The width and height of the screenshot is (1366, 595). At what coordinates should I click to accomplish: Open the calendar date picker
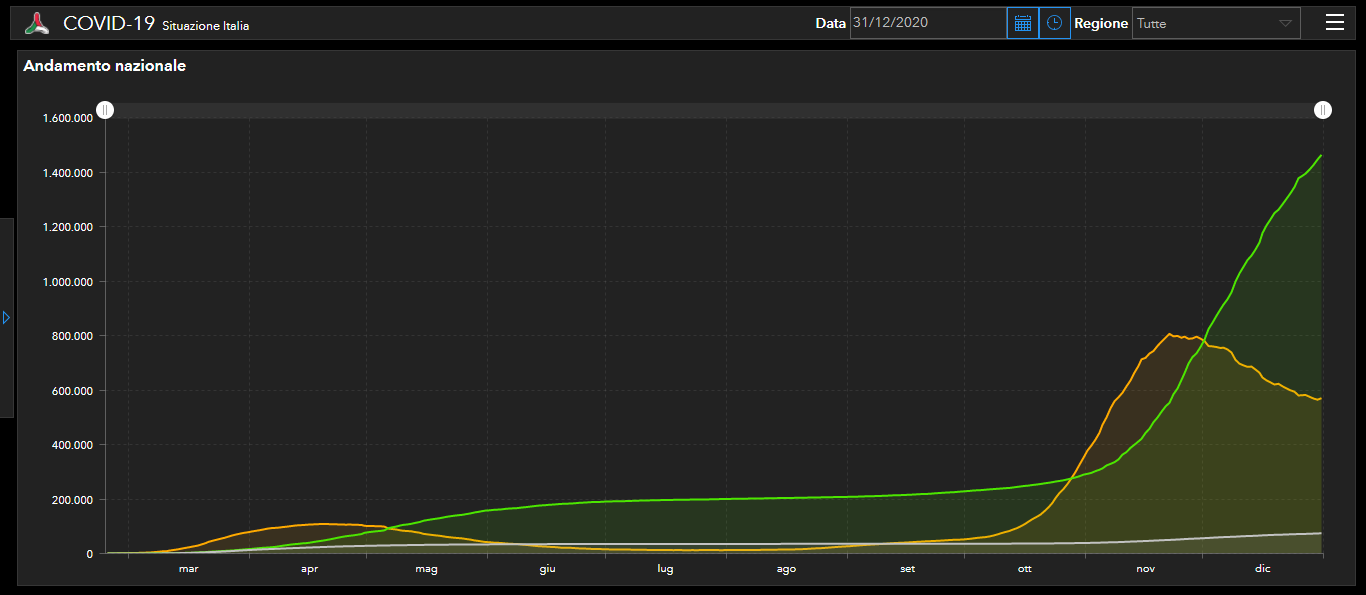click(x=1022, y=23)
